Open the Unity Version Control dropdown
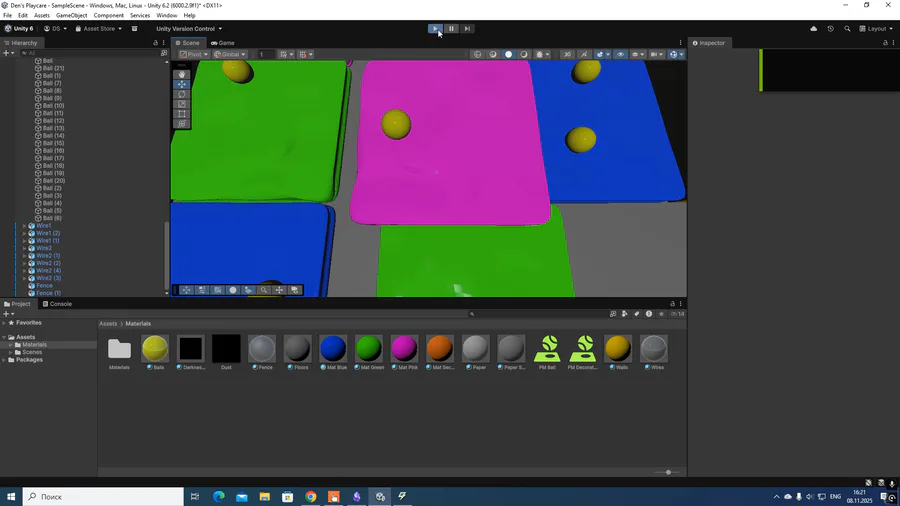900x506 pixels. 189,29
